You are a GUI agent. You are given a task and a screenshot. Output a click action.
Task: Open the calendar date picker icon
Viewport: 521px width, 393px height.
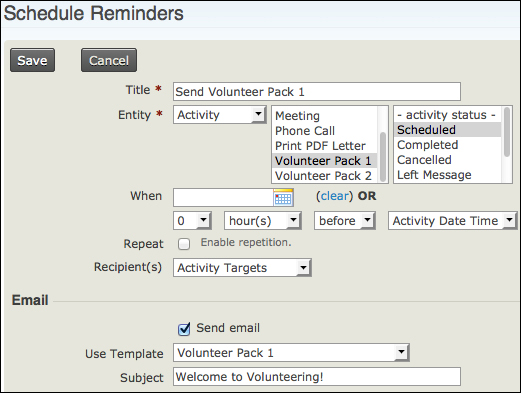283,197
